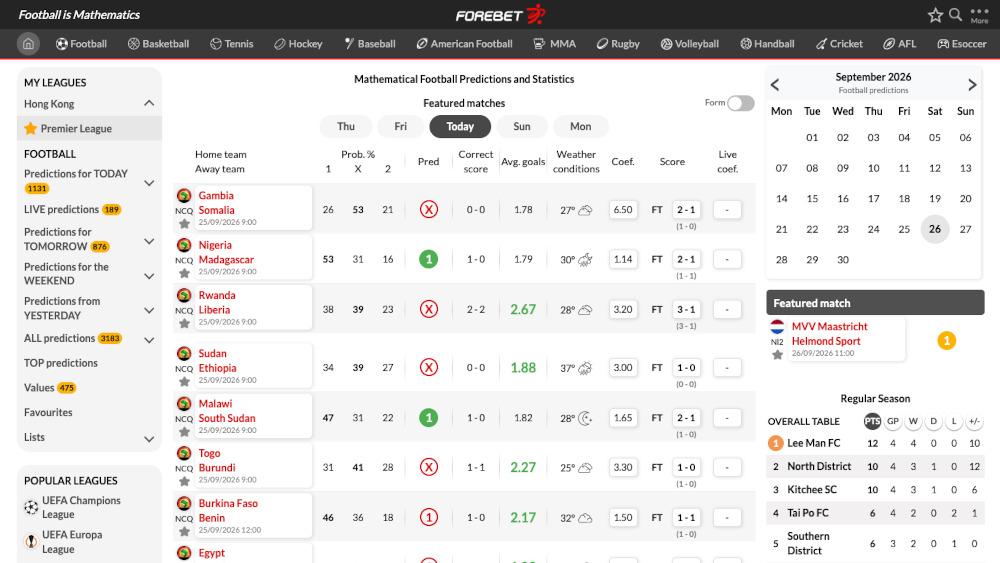1000x563 pixels.
Task: Click the UEFA Europa League icon
Action: tap(31, 541)
